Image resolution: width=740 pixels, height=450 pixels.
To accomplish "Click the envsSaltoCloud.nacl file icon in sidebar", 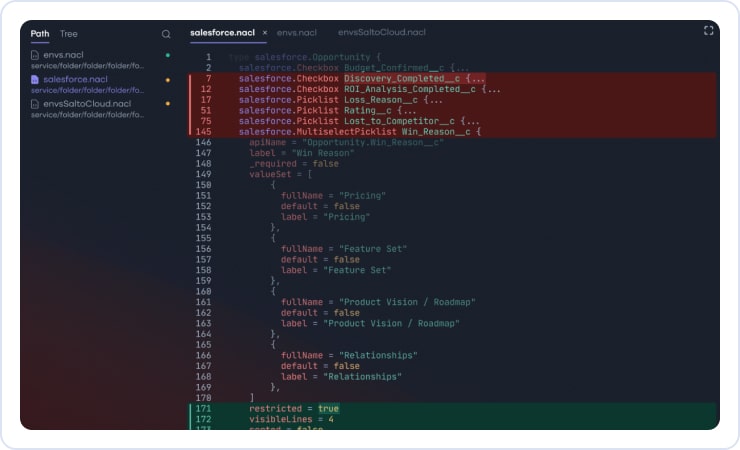I will [34, 104].
